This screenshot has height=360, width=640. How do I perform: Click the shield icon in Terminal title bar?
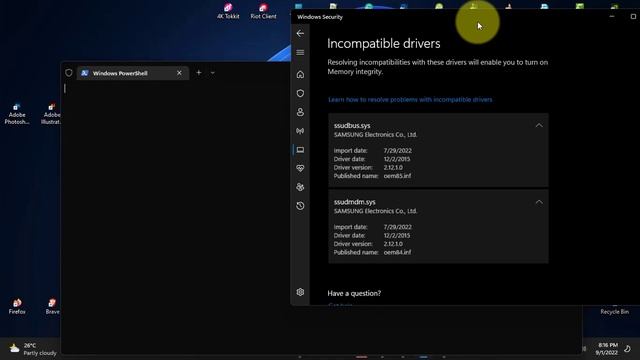point(69,73)
